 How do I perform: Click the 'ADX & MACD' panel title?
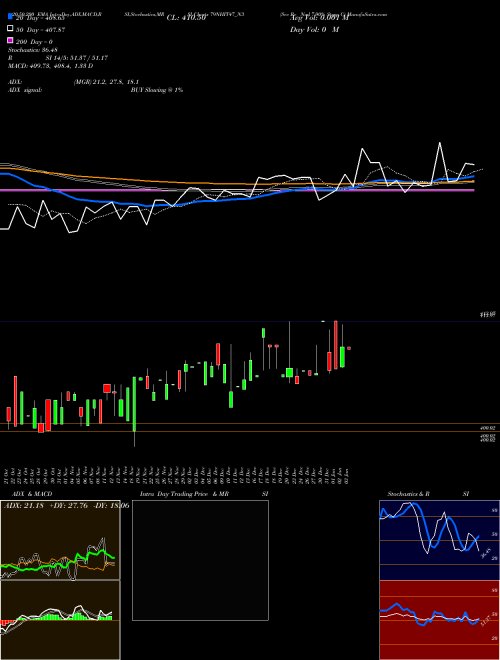[32, 494]
